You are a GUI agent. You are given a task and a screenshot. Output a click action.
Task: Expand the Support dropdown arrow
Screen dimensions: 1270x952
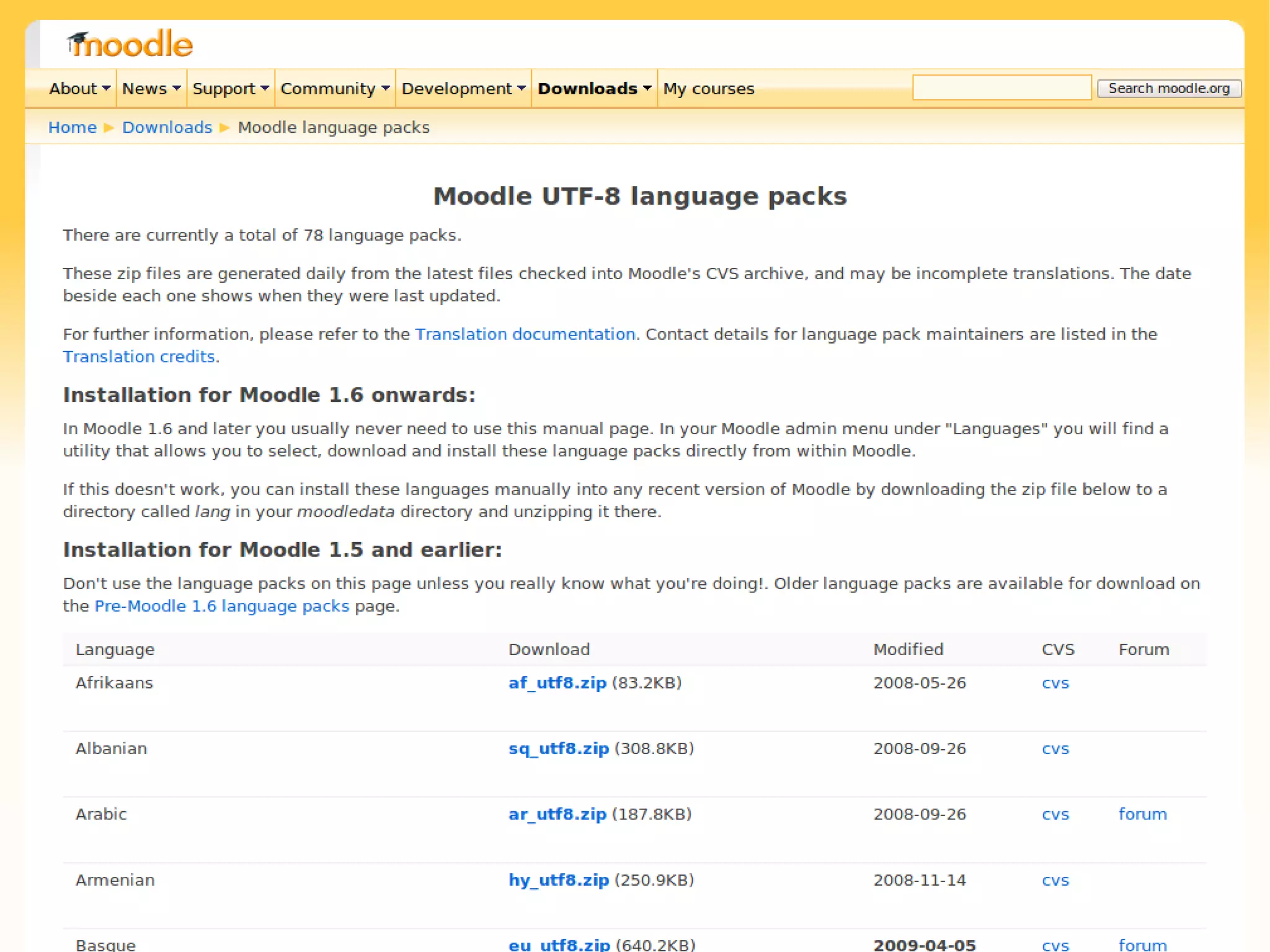click(x=265, y=88)
